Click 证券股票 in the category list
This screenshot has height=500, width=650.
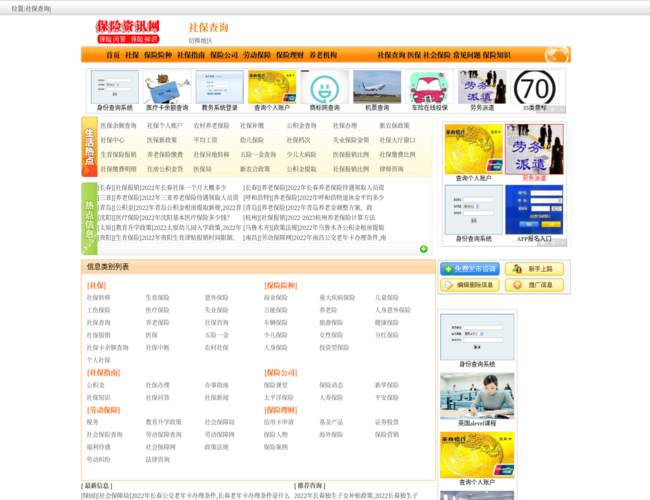pos(387,422)
